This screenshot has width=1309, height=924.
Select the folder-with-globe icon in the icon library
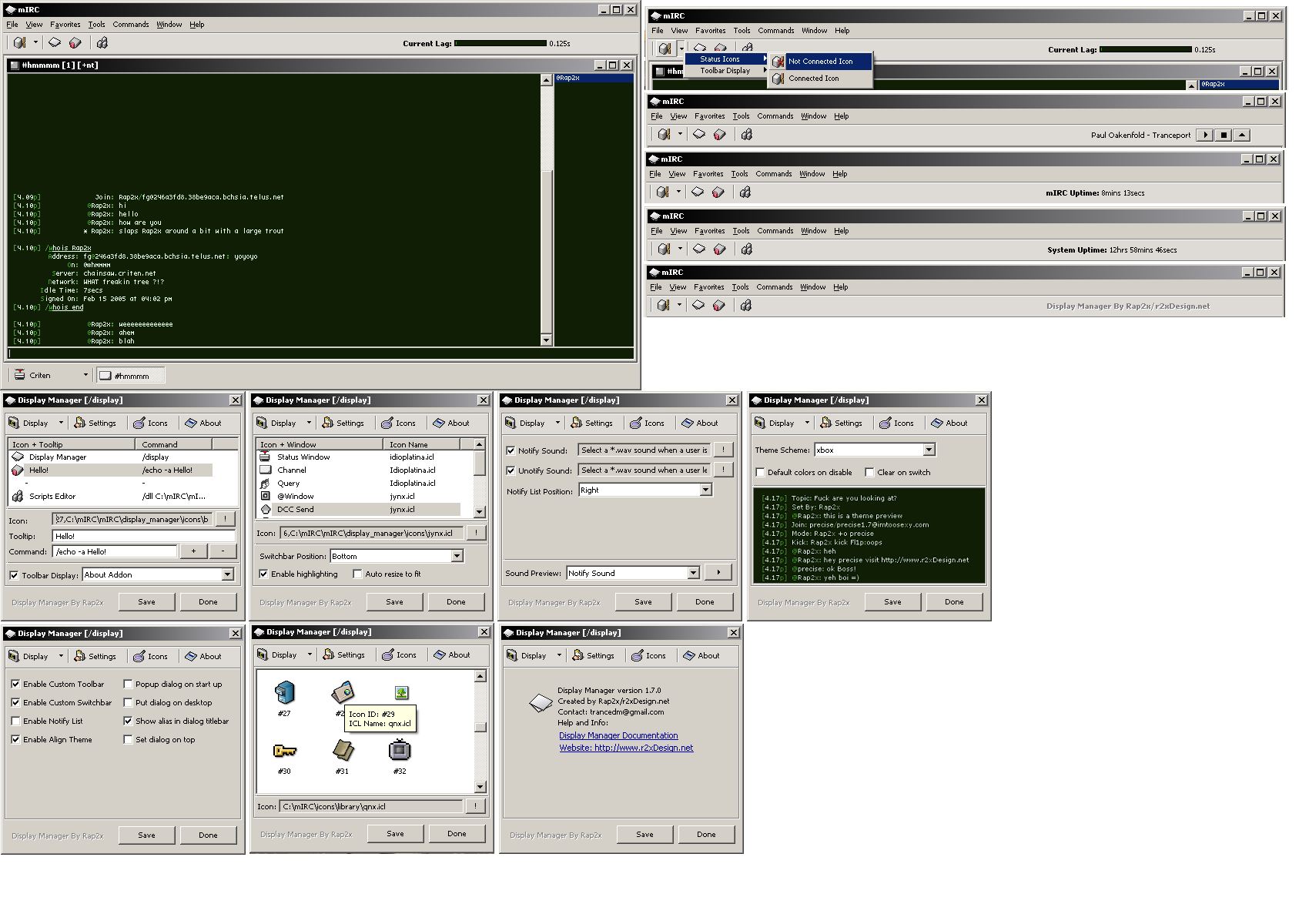343,691
